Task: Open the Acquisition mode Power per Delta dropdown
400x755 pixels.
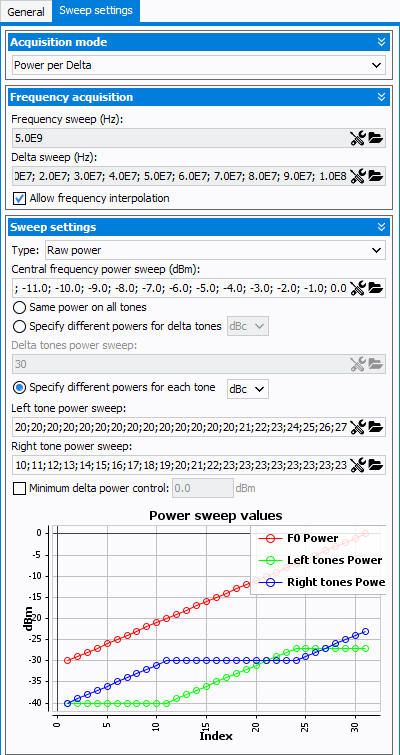Action: coord(198,65)
